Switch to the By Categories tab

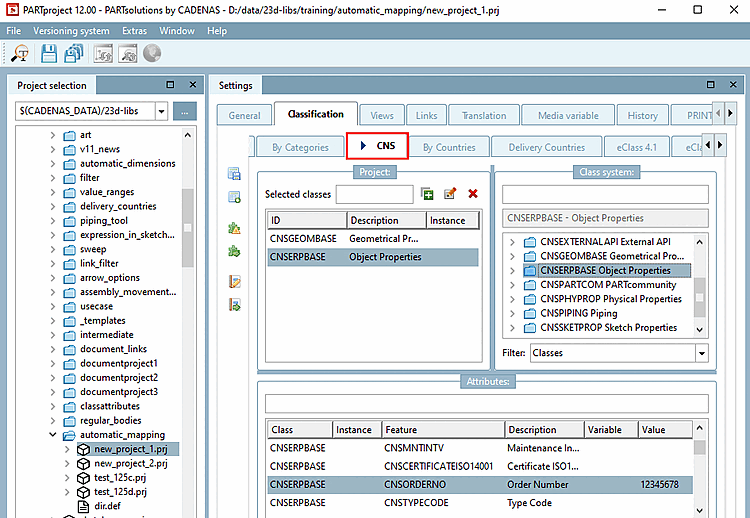[300, 147]
